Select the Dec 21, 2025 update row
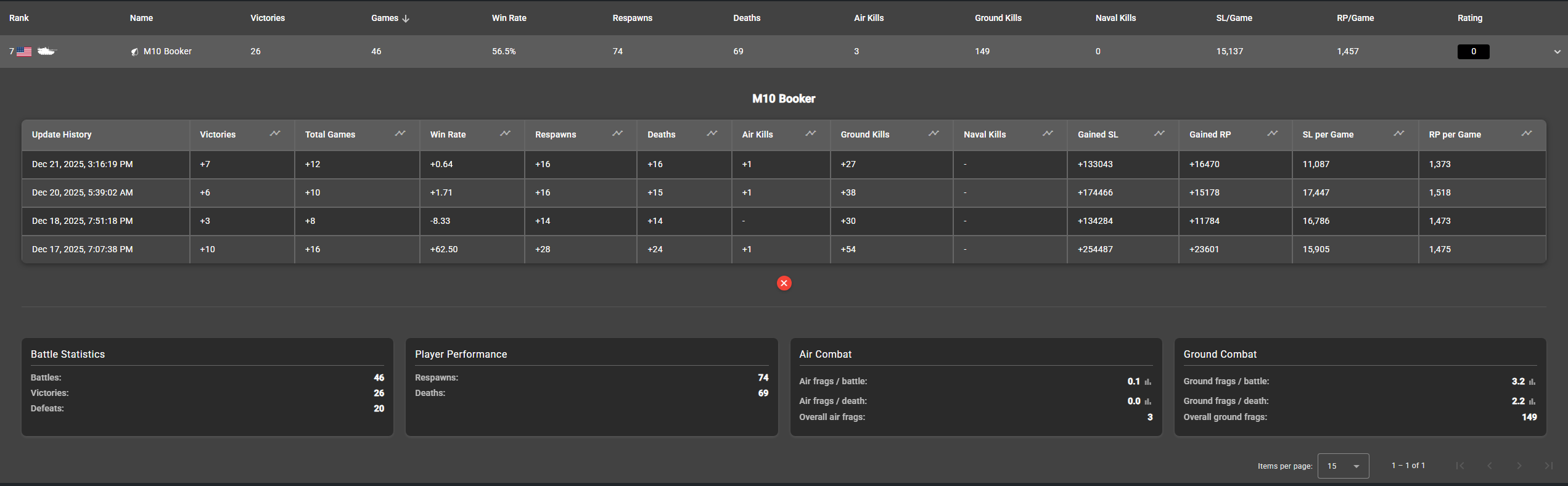 tap(83, 164)
